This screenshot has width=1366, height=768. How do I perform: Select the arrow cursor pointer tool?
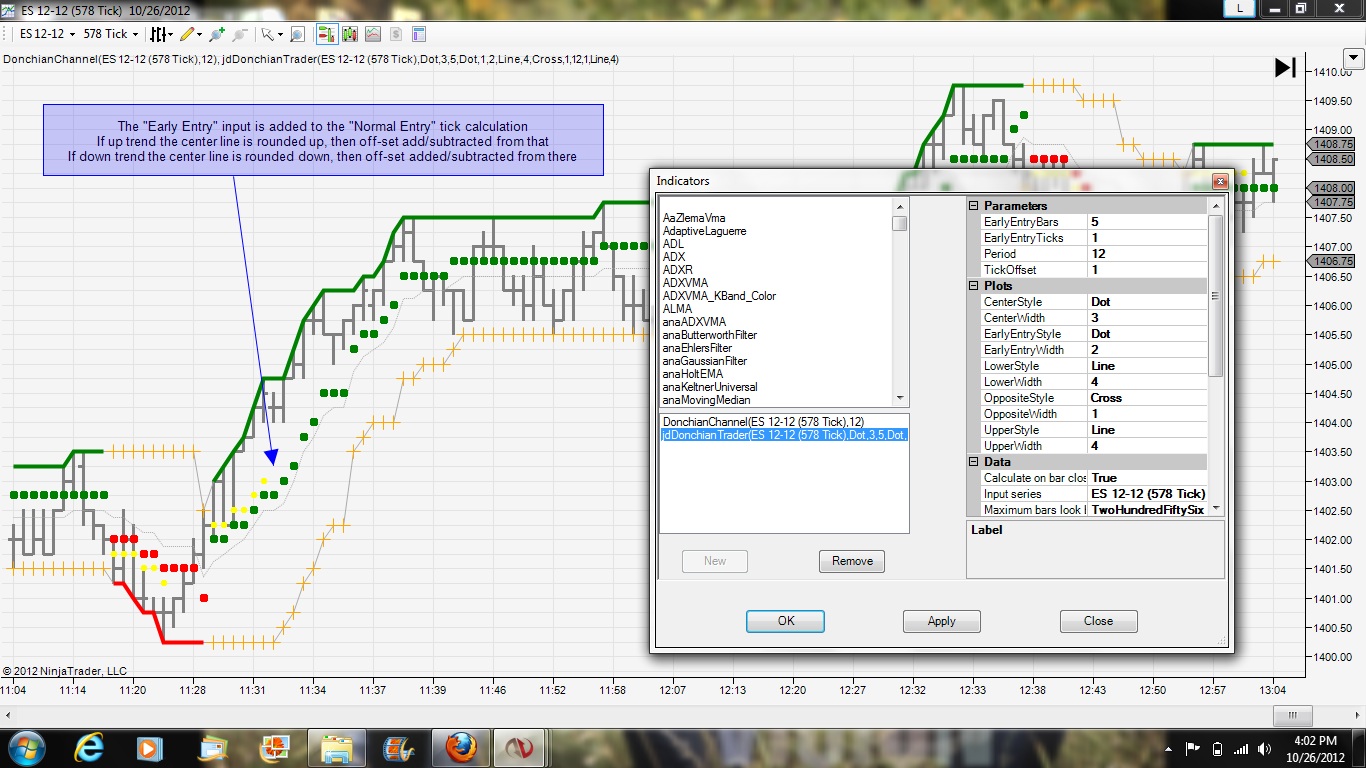(x=267, y=34)
